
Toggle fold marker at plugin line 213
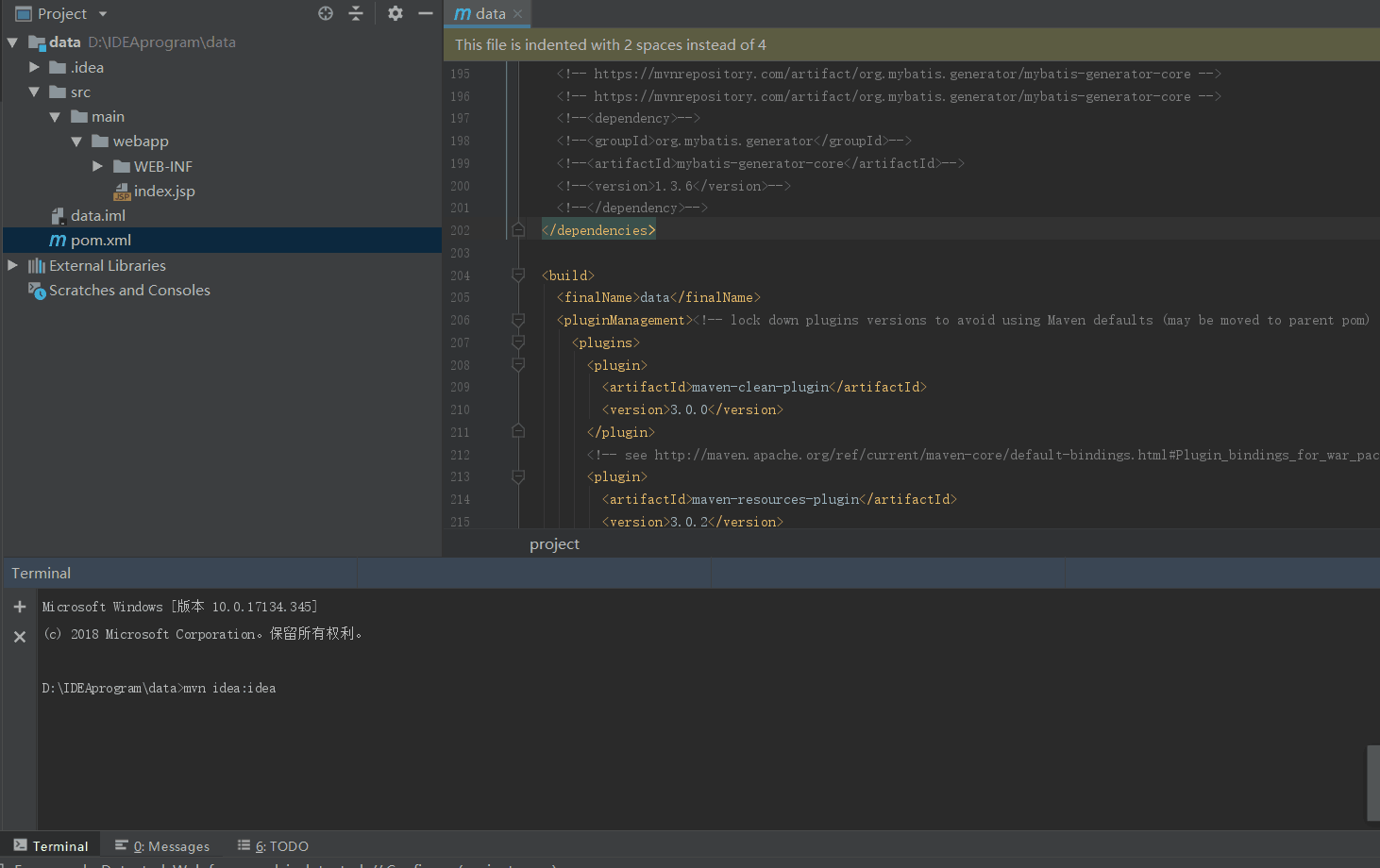[518, 477]
